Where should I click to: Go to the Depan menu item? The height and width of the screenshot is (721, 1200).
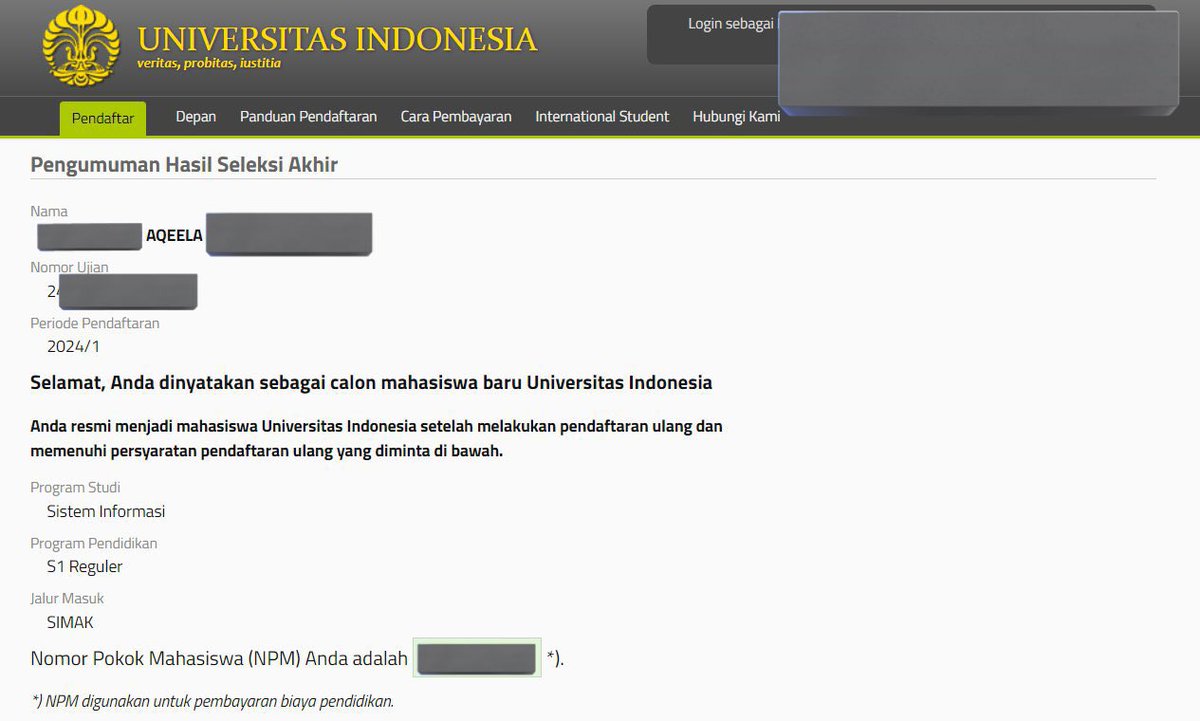point(196,117)
